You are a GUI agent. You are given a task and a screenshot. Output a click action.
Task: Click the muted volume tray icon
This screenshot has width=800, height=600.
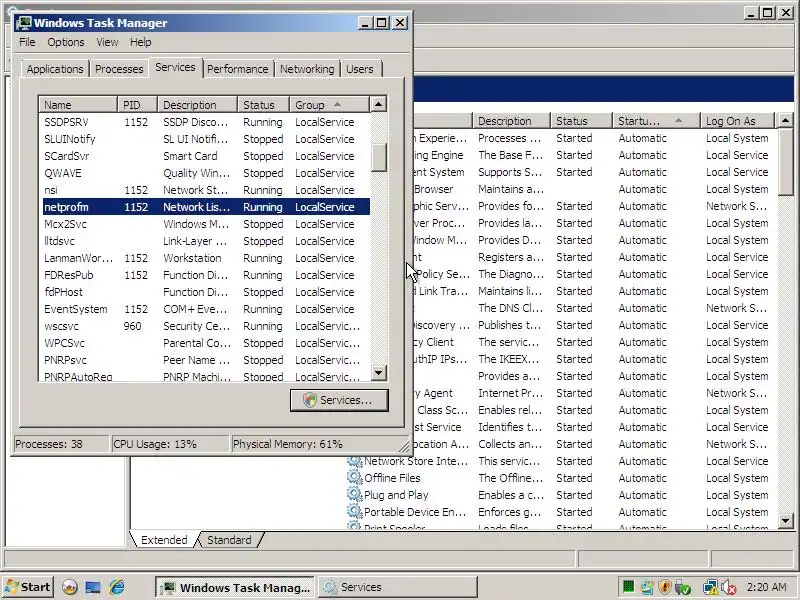coord(729,587)
